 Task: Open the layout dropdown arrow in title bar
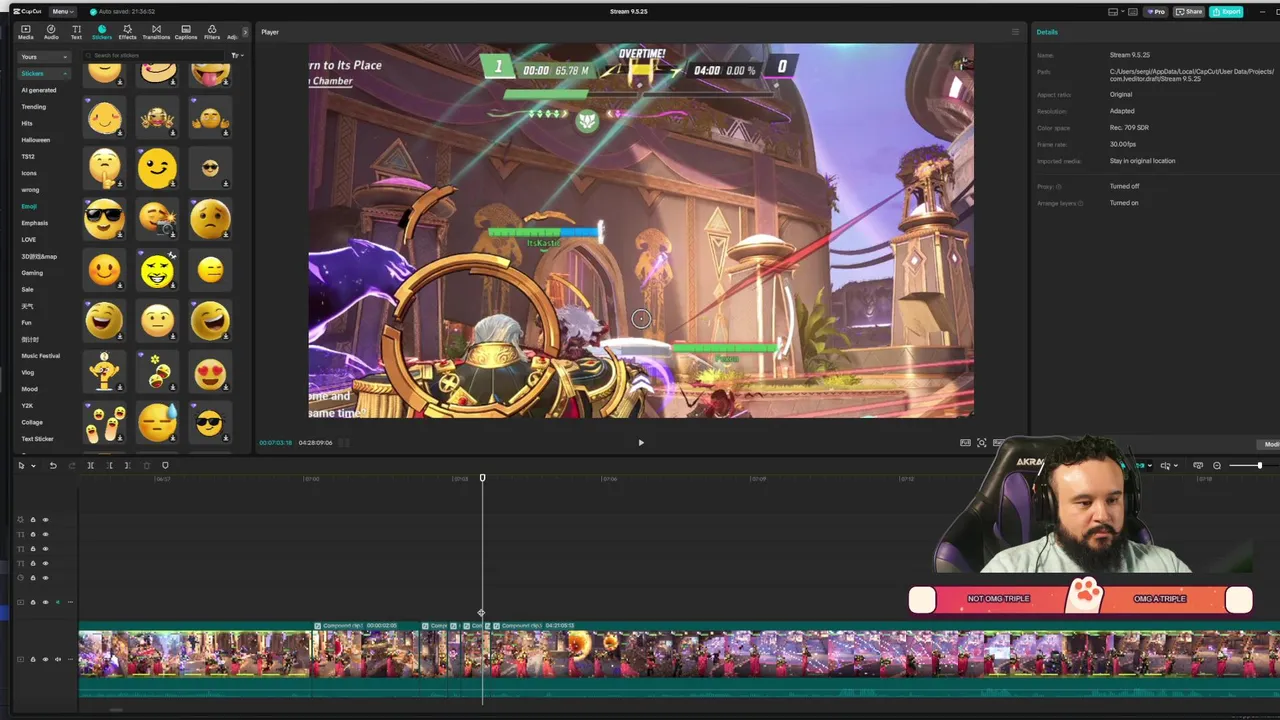click(1122, 12)
